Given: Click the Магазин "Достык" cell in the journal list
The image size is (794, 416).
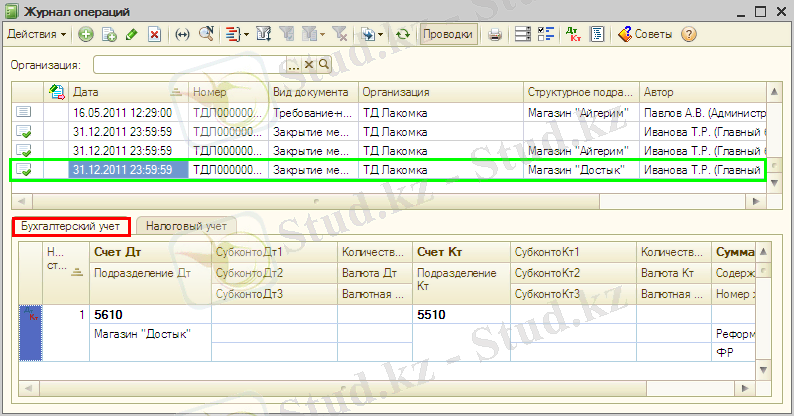Looking at the screenshot, I should (581, 170).
